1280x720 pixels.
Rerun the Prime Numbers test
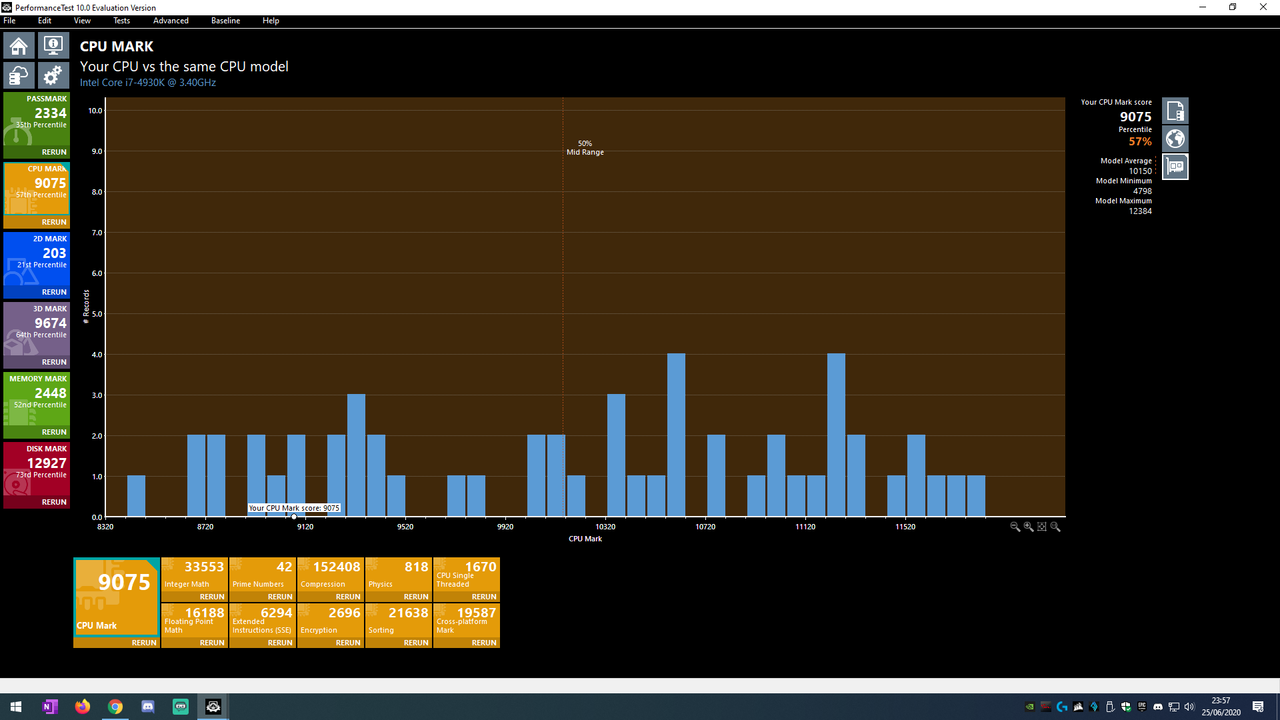coord(280,597)
